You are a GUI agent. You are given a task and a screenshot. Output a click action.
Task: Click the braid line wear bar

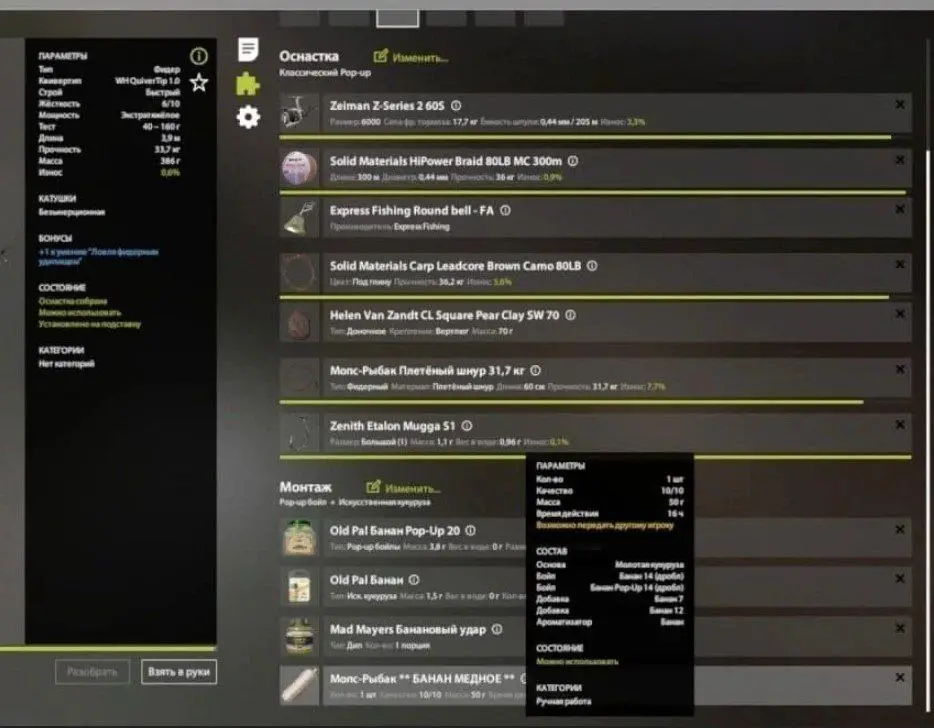[x=593, y=192]
